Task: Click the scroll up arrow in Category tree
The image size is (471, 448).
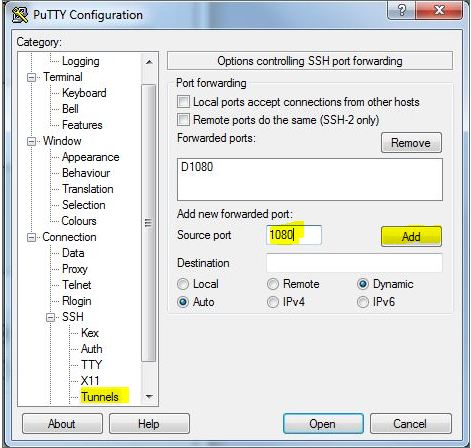Action: point(149,62)
